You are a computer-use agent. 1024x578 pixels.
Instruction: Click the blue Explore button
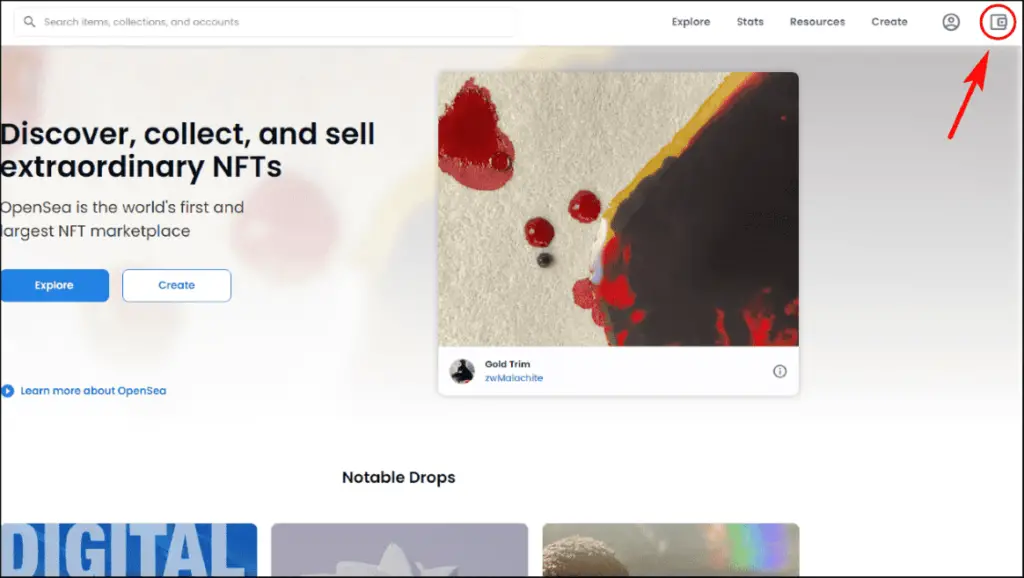click(x=54, y=285)
